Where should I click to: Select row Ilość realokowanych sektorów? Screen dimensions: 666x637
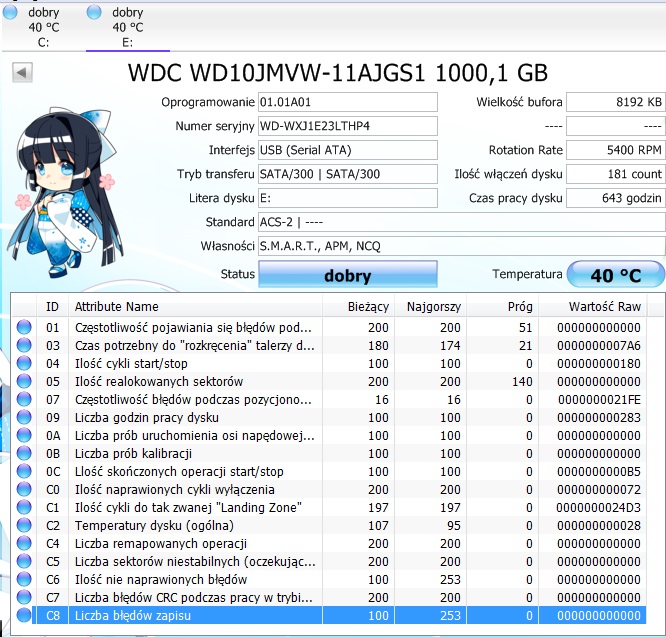click(x=329, y=381)
